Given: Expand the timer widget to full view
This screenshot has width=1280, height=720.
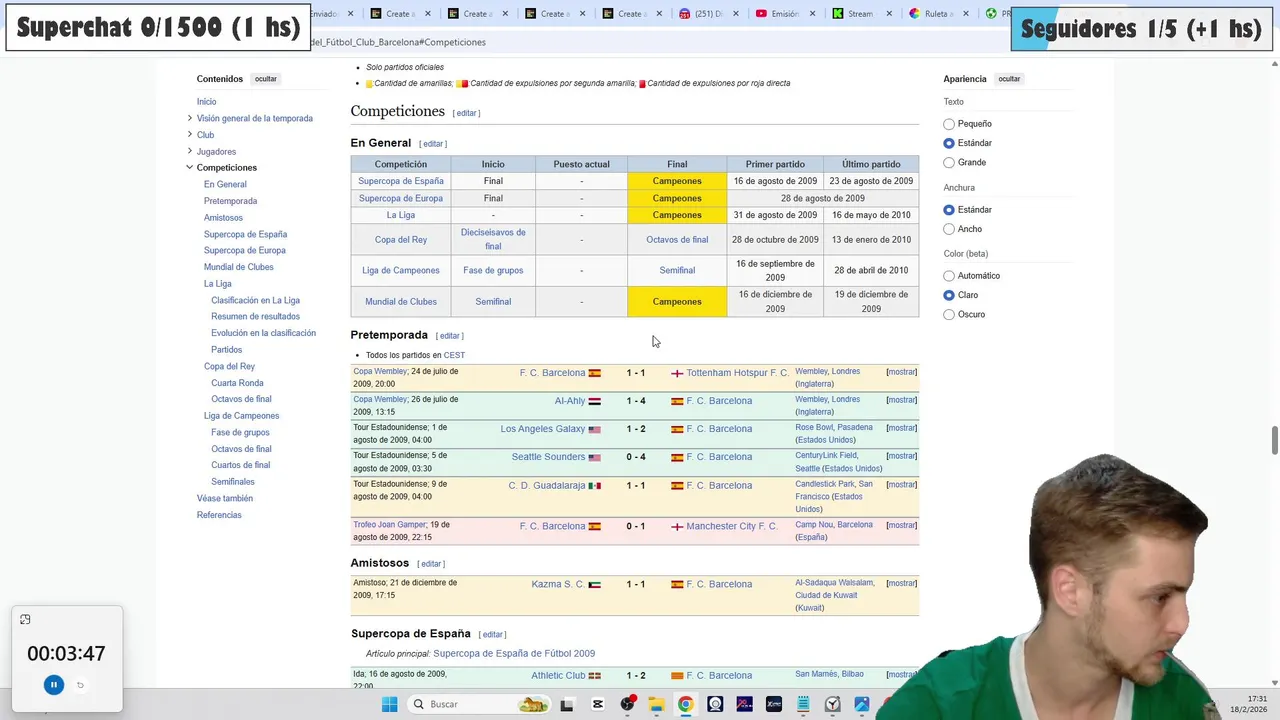Looking at the screenshot, I should [x=25, y=619].
